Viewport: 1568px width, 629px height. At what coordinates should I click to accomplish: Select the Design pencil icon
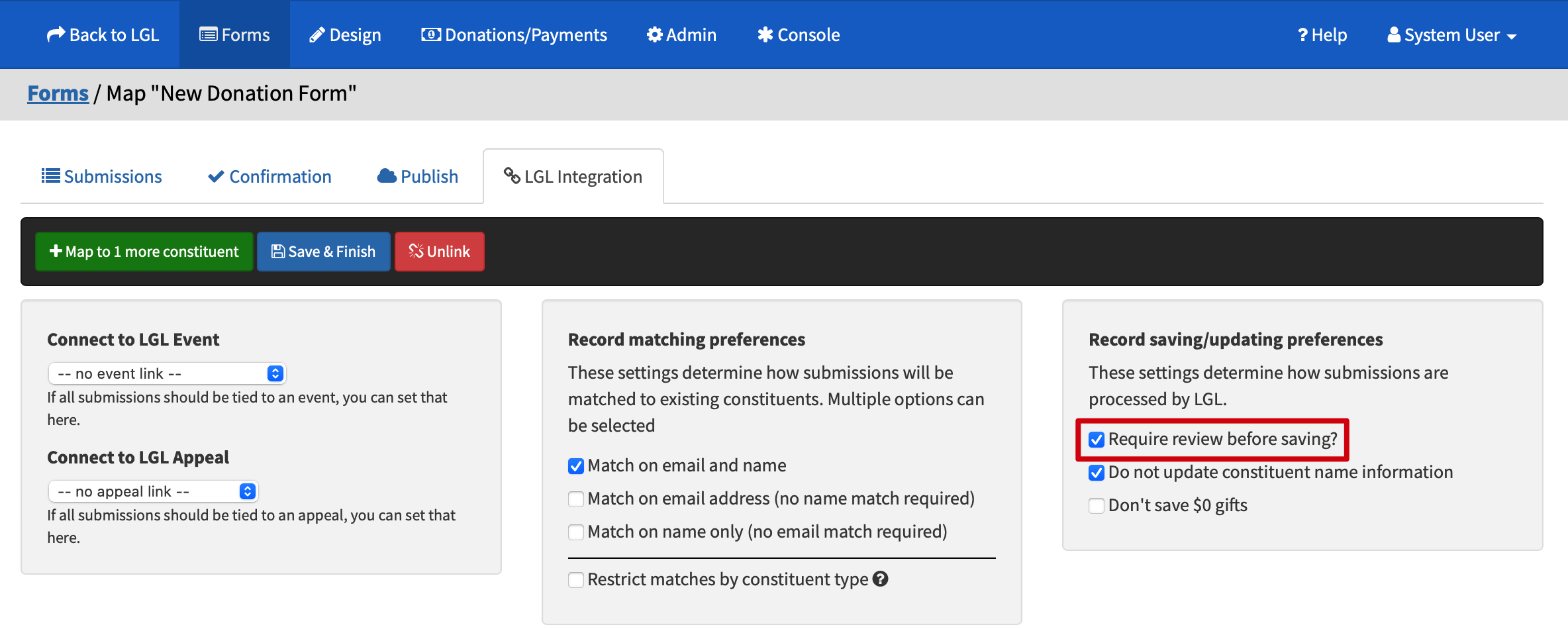[x=317, y=34]
